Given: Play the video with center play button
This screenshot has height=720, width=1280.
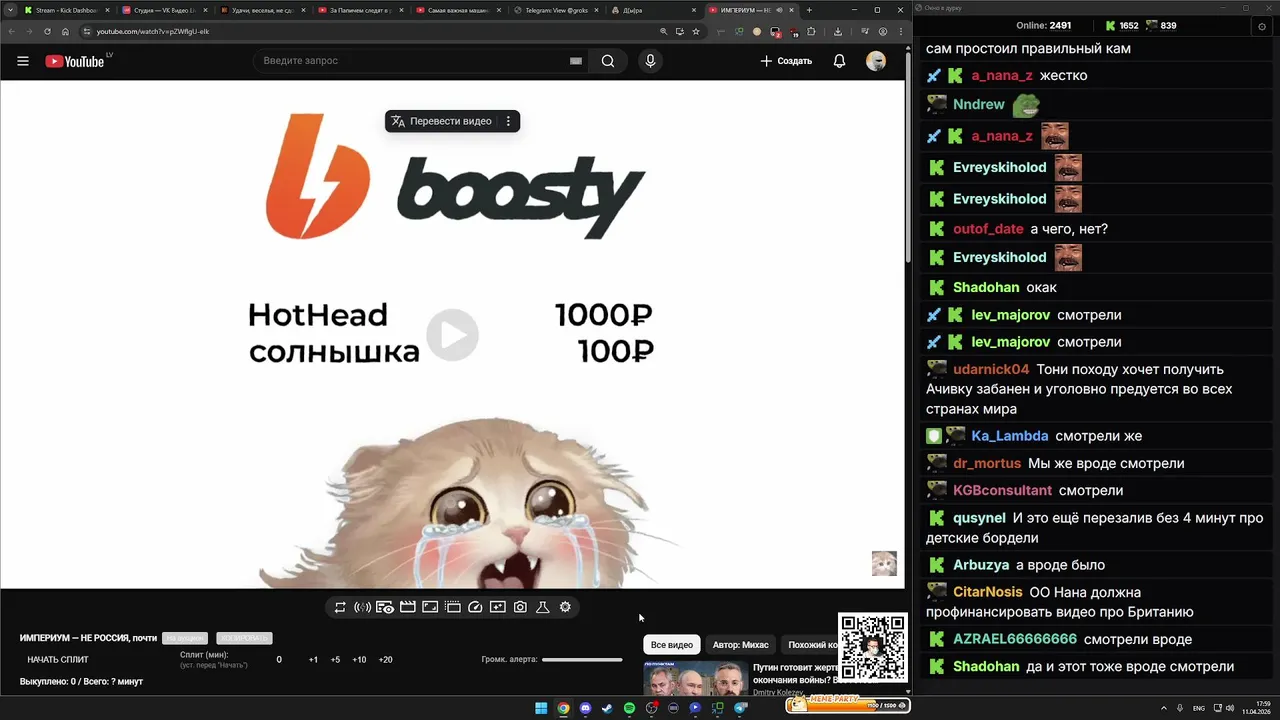Looking at the screenshot, I should pos(452,335).
